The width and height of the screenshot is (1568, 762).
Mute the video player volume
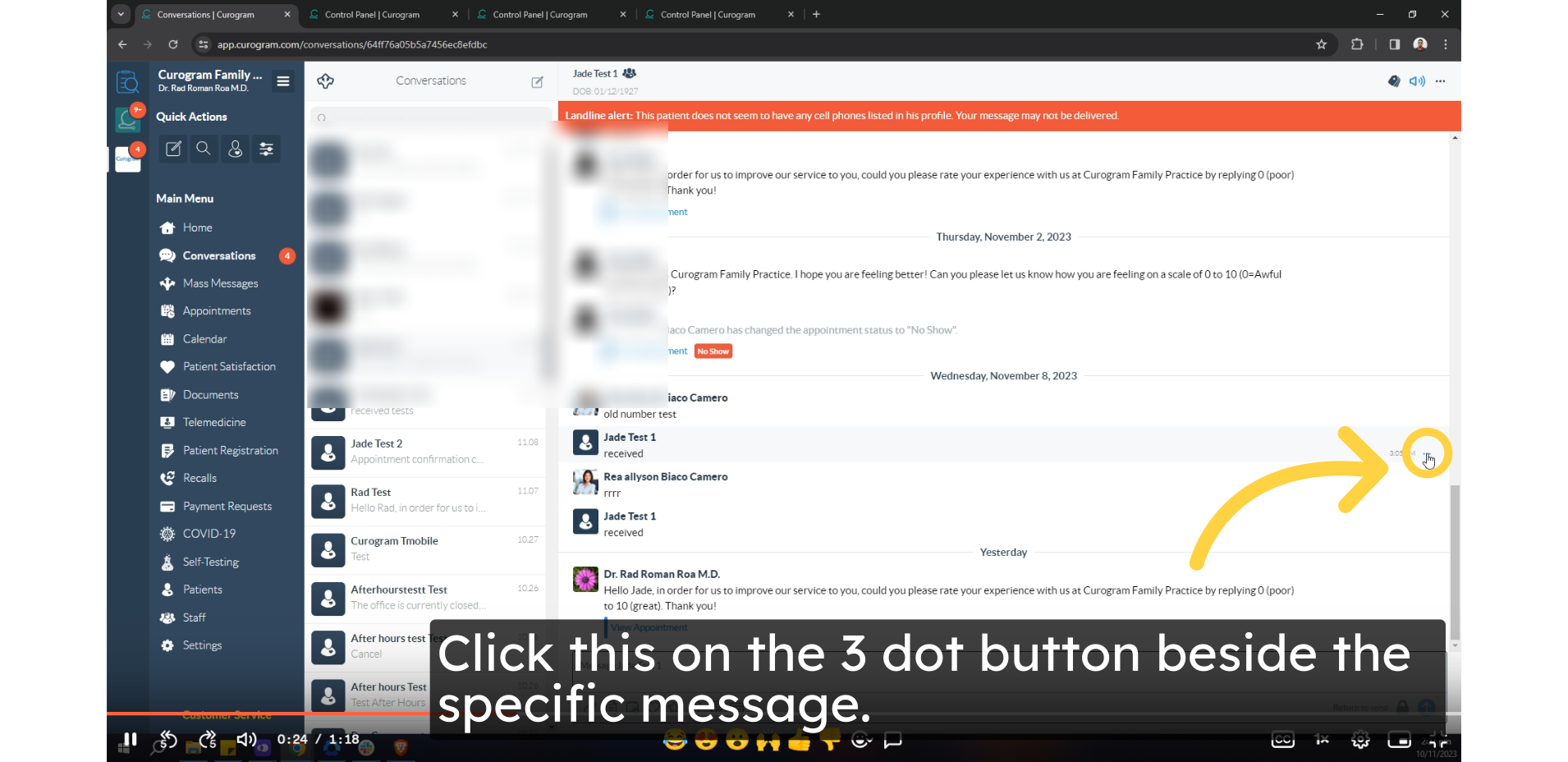click(x=246, y=740)
